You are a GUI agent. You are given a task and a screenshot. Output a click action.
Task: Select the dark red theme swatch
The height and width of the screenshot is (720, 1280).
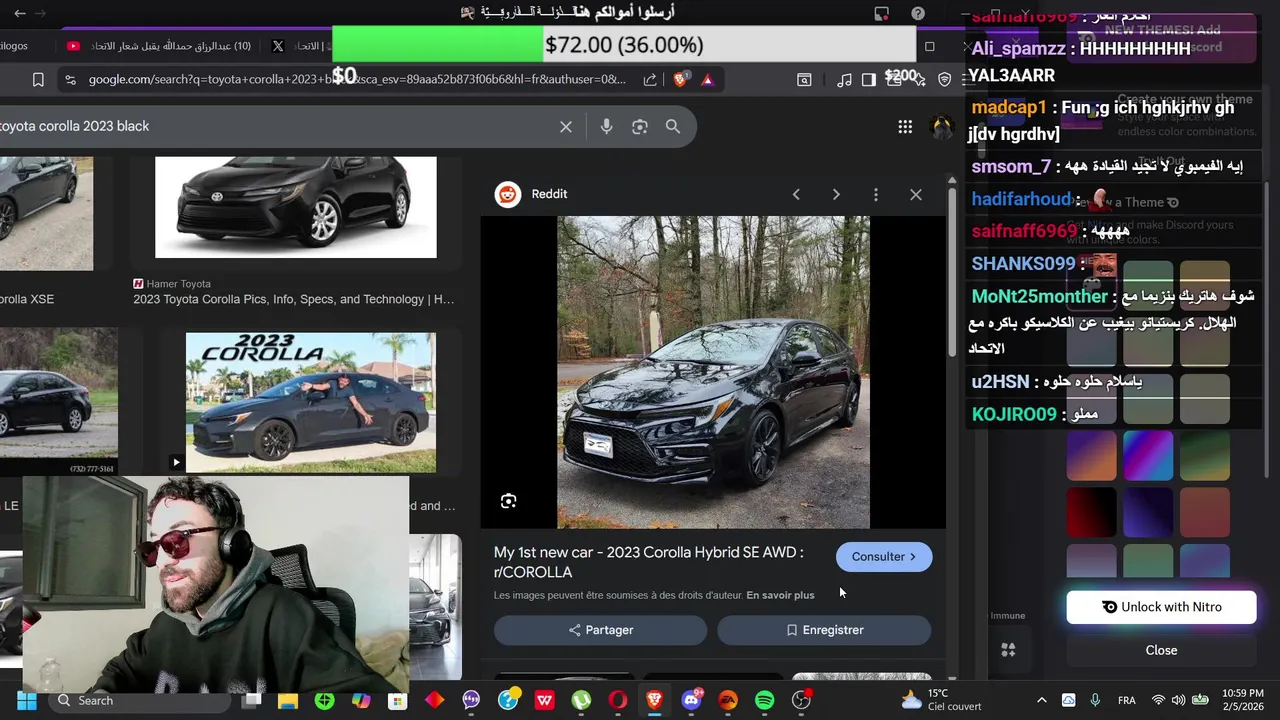pyautogui.click(x=1091, y=512)
